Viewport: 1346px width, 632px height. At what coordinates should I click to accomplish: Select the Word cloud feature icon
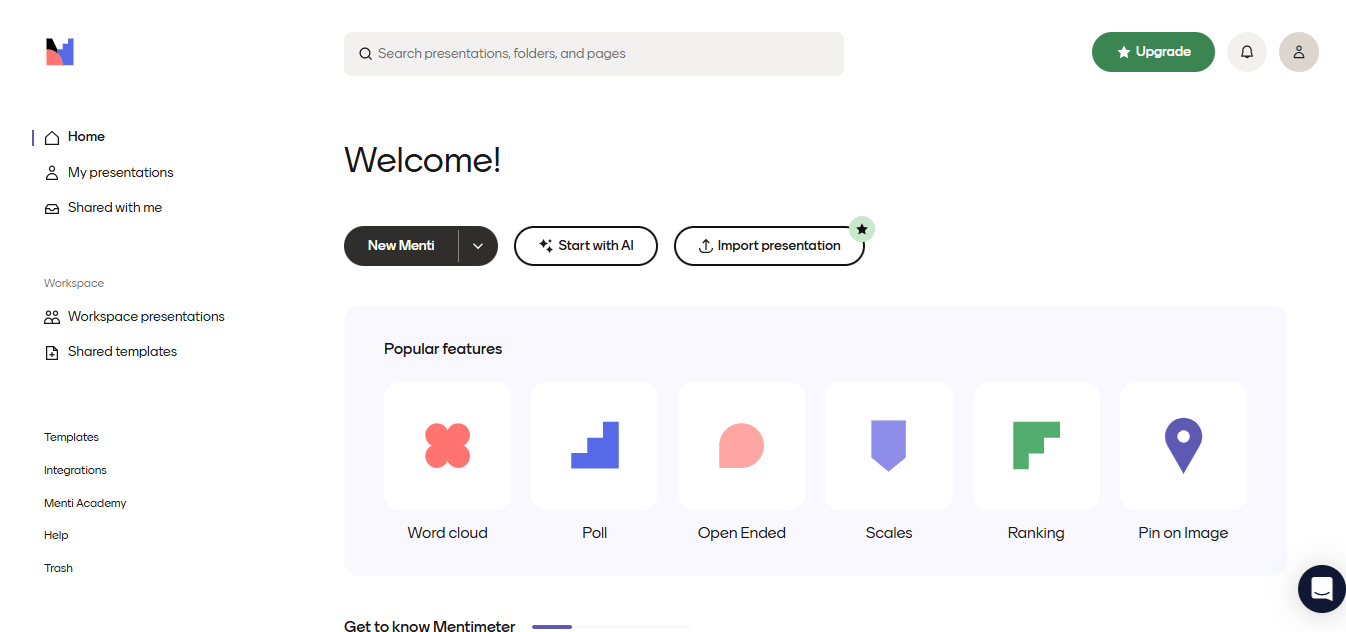coord(447,446)
